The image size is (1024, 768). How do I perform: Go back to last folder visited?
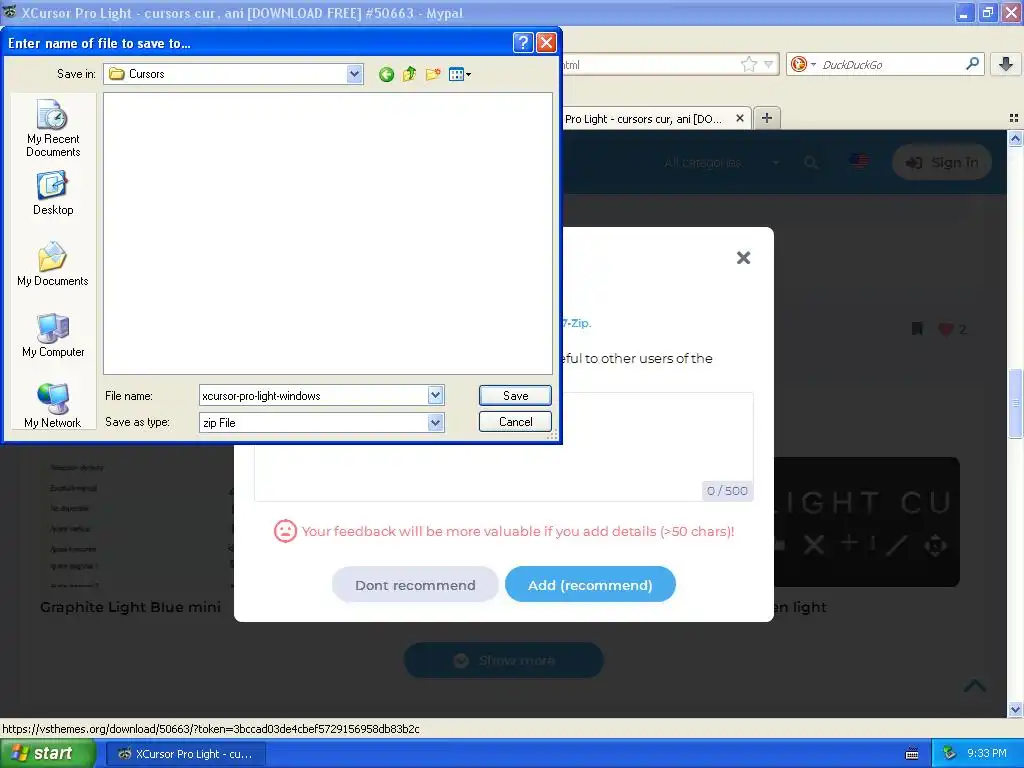(386, 74)
